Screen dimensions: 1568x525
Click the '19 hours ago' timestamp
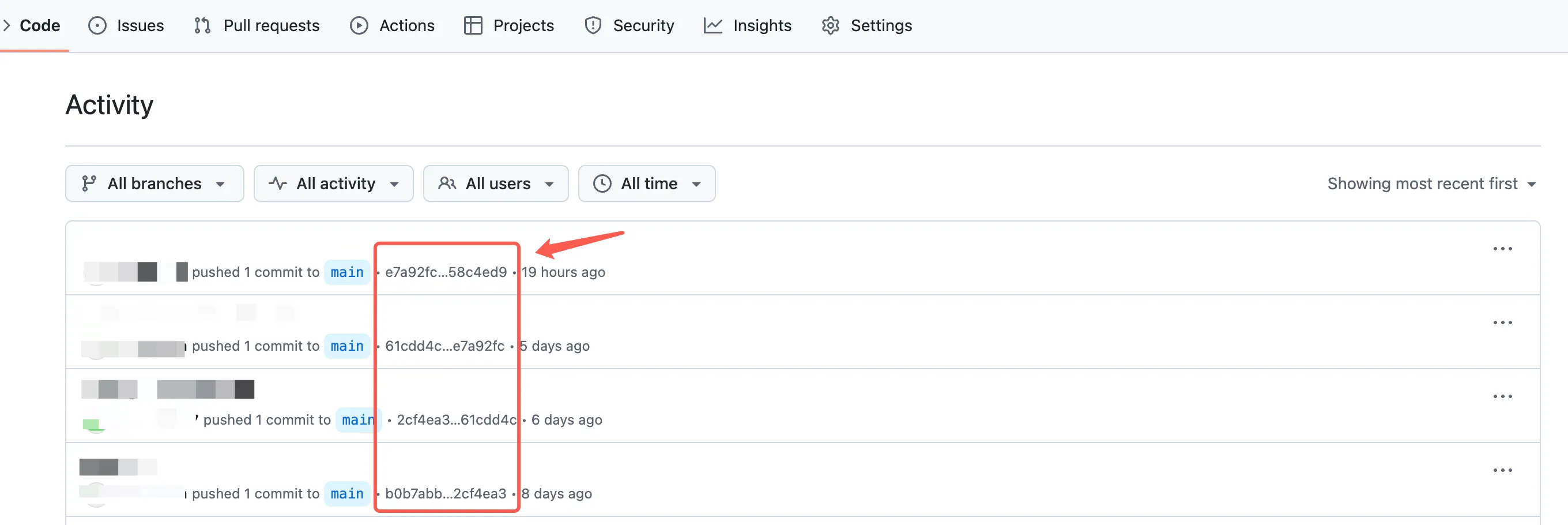coord(563,272)
